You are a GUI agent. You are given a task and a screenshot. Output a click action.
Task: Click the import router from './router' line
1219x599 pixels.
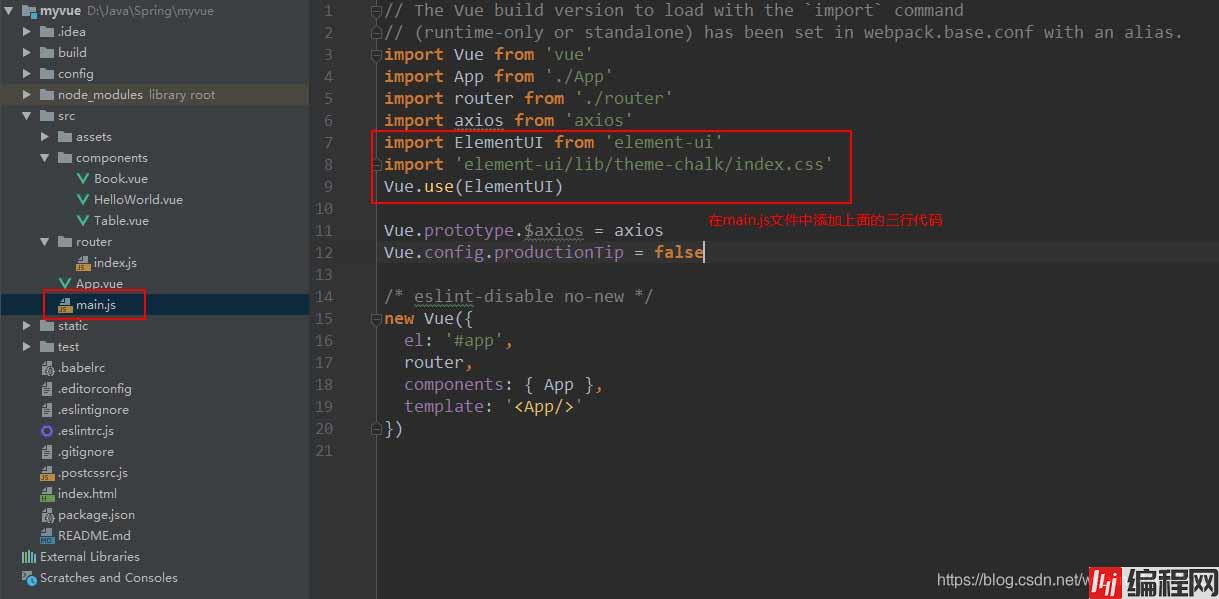click(x=528, y=99)
